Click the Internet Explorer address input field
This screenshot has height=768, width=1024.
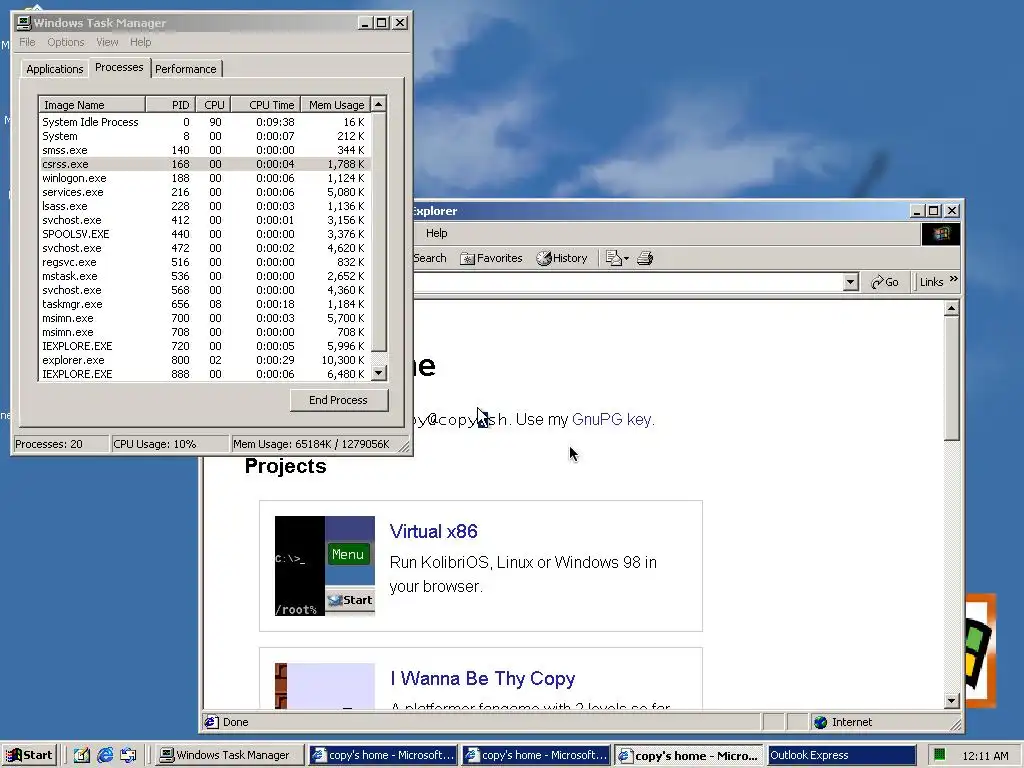[627, 282]
